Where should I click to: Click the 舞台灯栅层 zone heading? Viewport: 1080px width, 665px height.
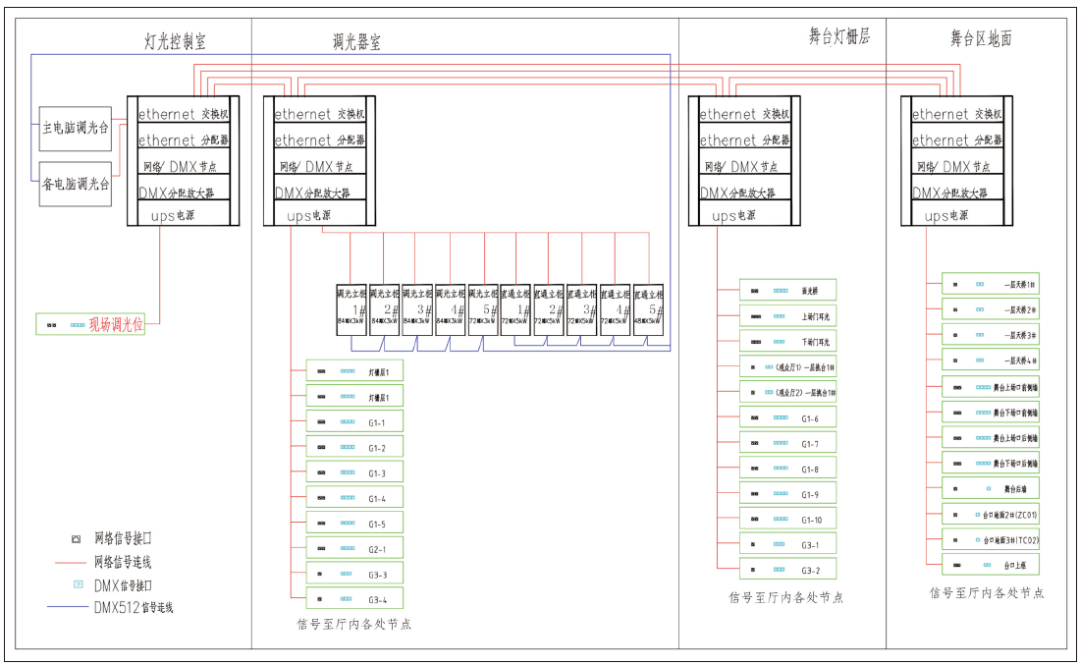click(839, 36)
